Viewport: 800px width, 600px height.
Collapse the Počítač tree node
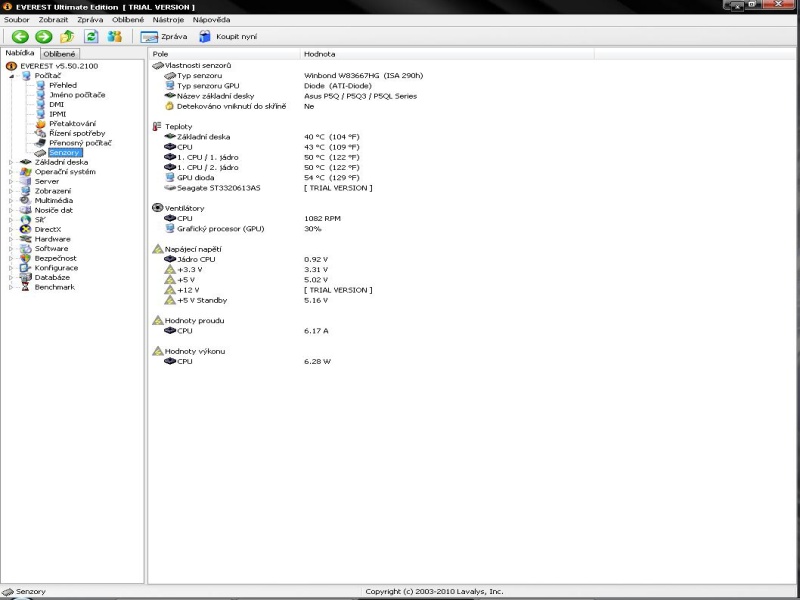point(11,76)
